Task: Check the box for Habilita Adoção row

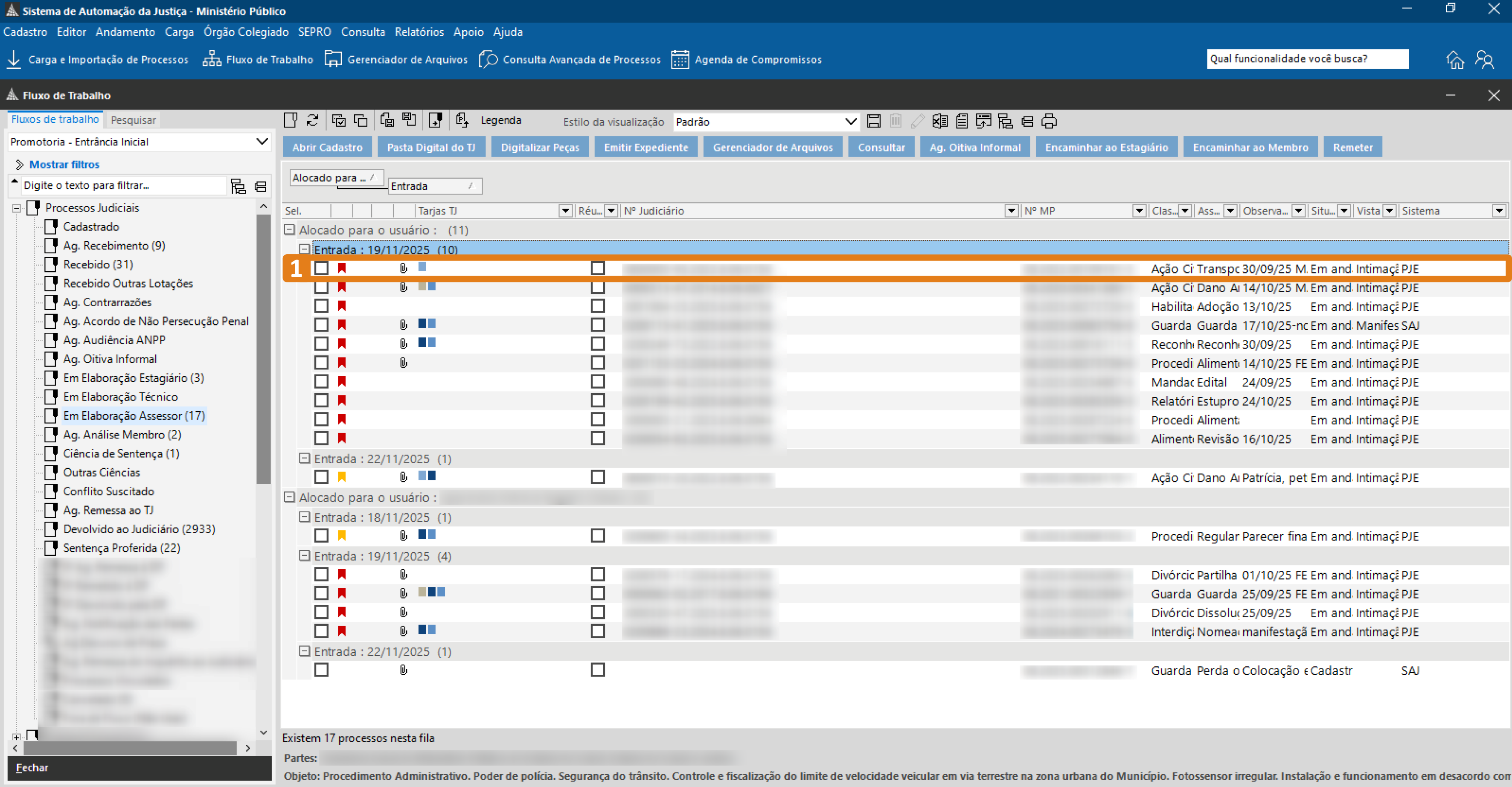Action: click(x=321, y=306)
